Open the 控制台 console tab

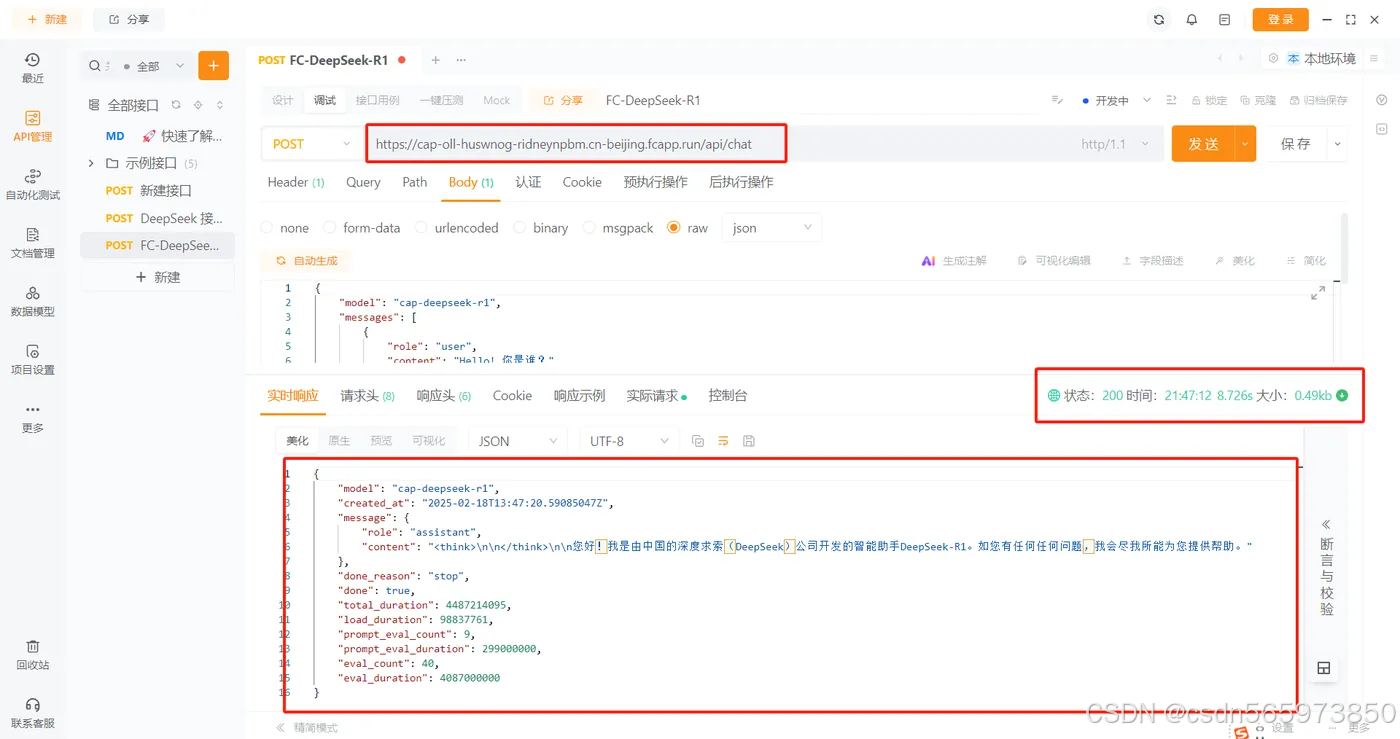[728, 395]
